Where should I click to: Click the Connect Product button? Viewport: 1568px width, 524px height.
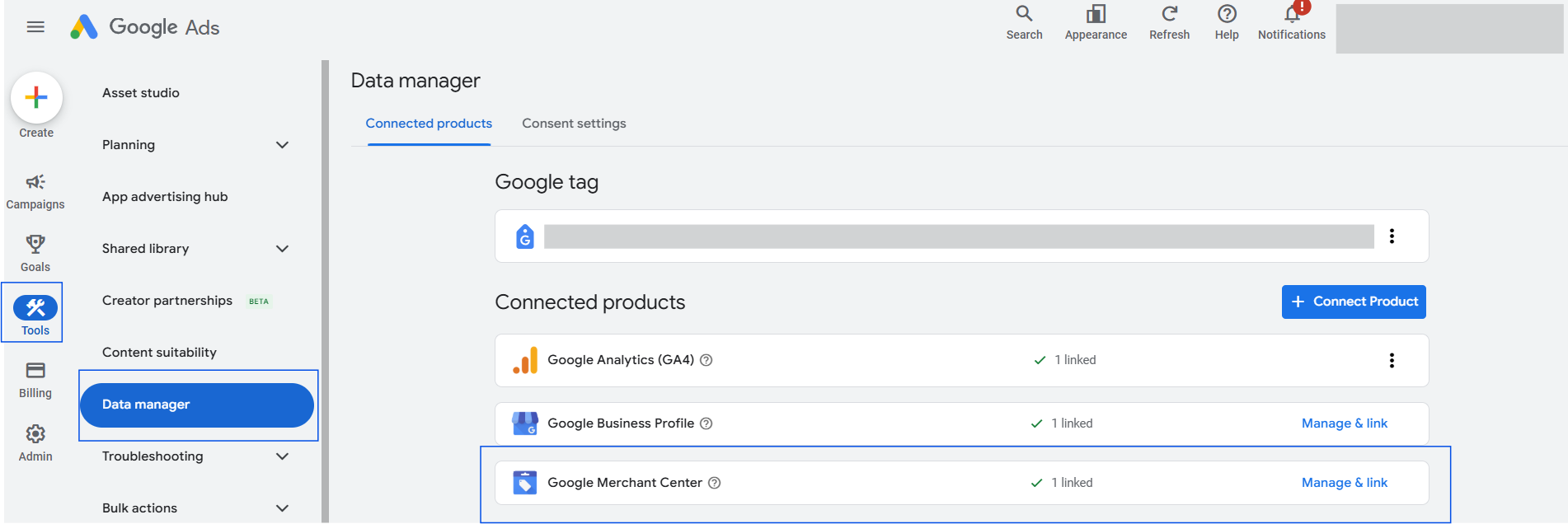[1354, 302]
